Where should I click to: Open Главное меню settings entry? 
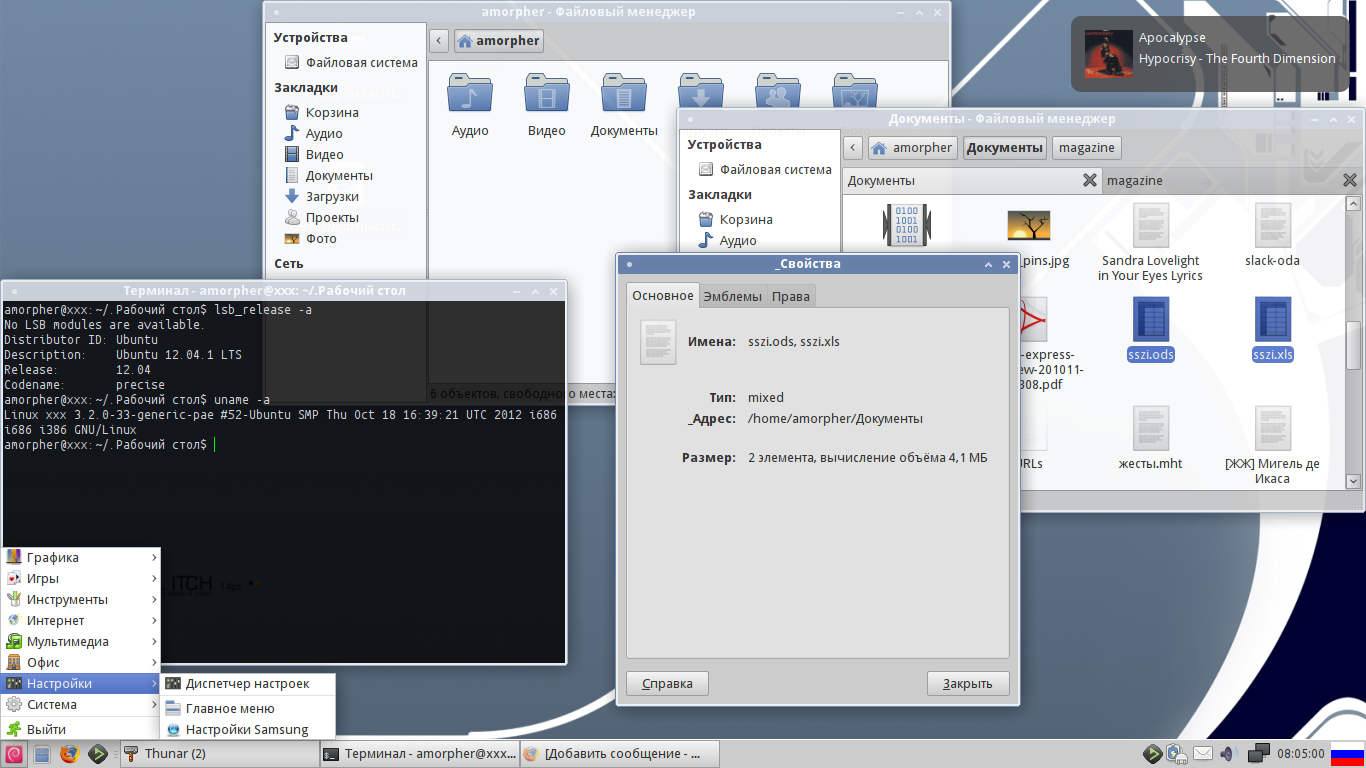tap(248, 708)
